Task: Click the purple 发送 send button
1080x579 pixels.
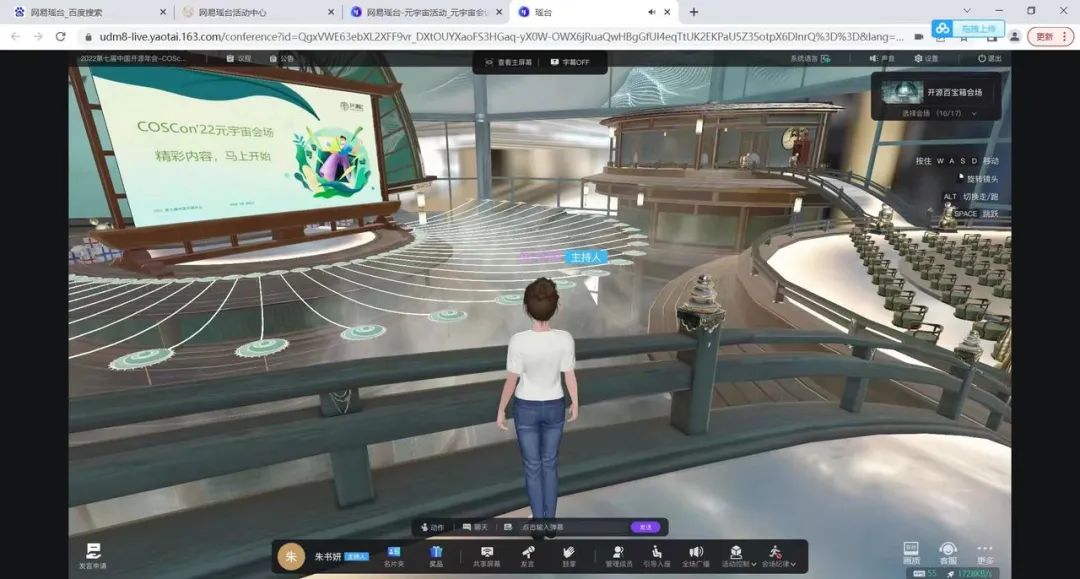Action: coord(645,527)
